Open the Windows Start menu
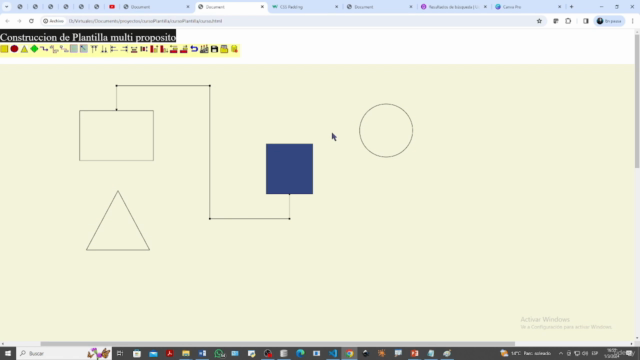 point(8,353)
